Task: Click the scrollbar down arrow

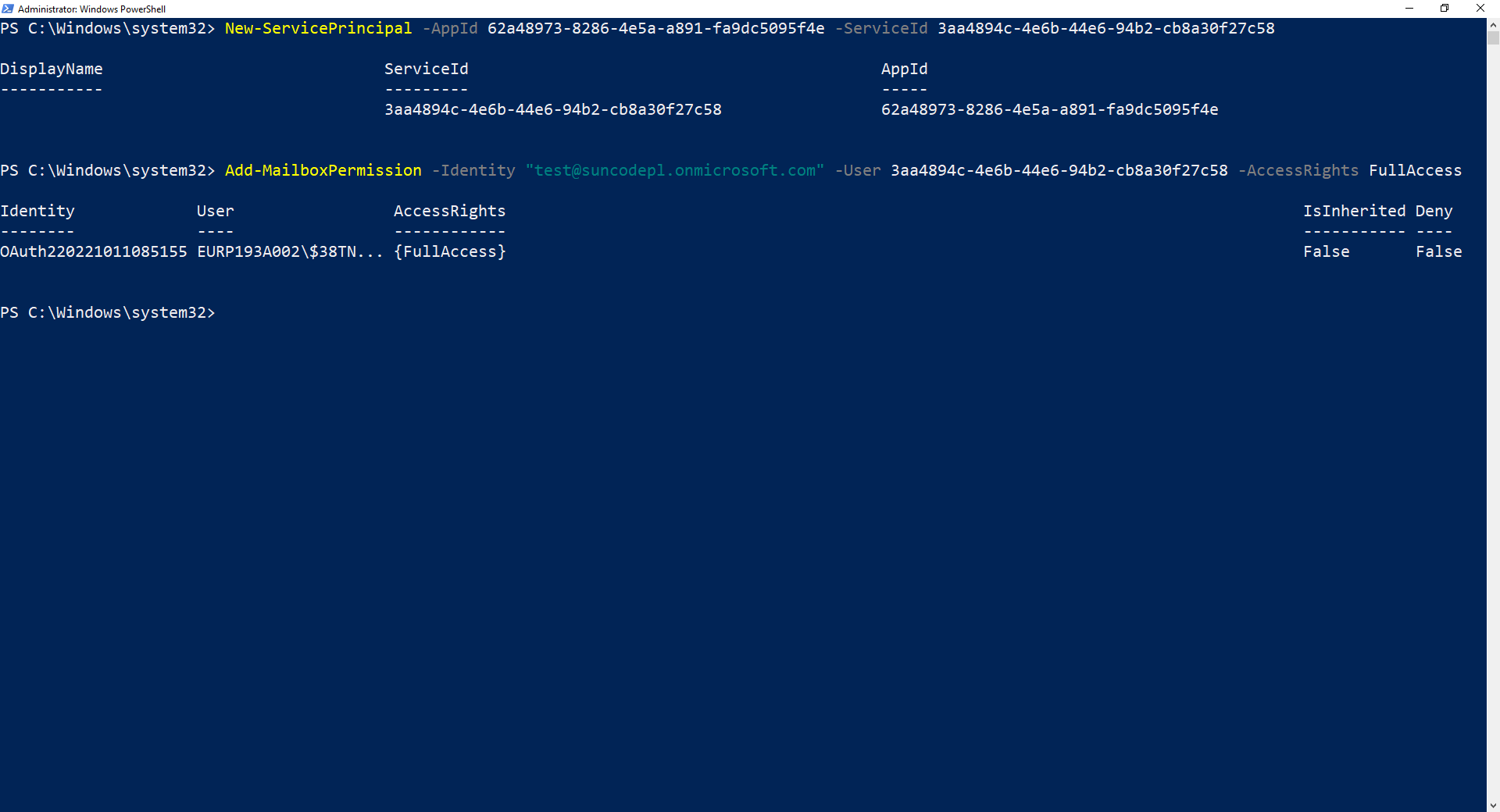Action: pos(1493,805)
